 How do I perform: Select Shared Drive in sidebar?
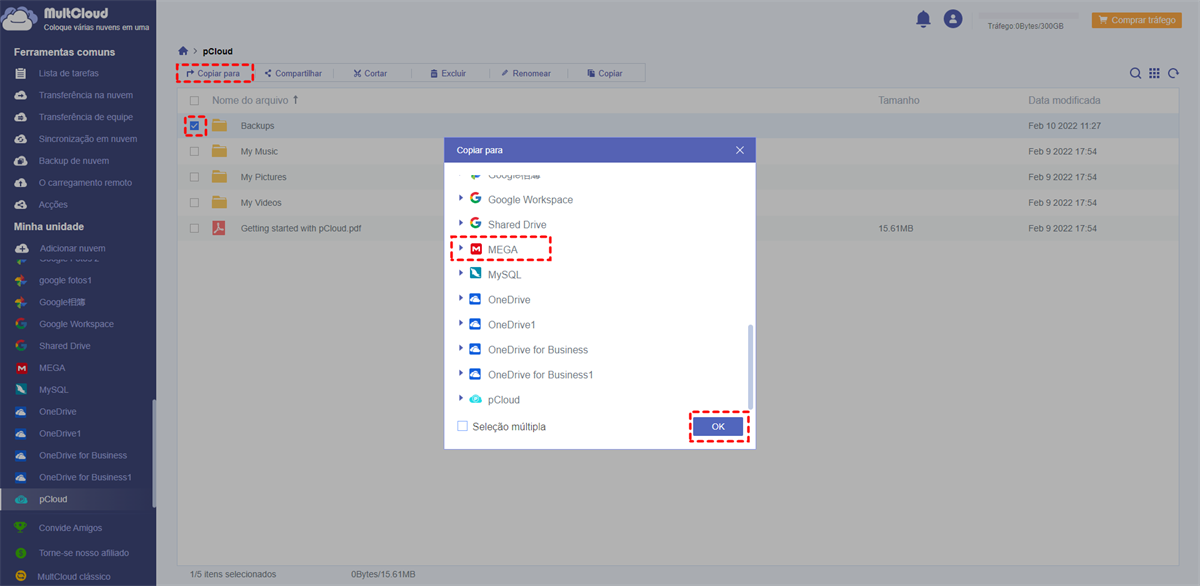[x=64, y=346]
